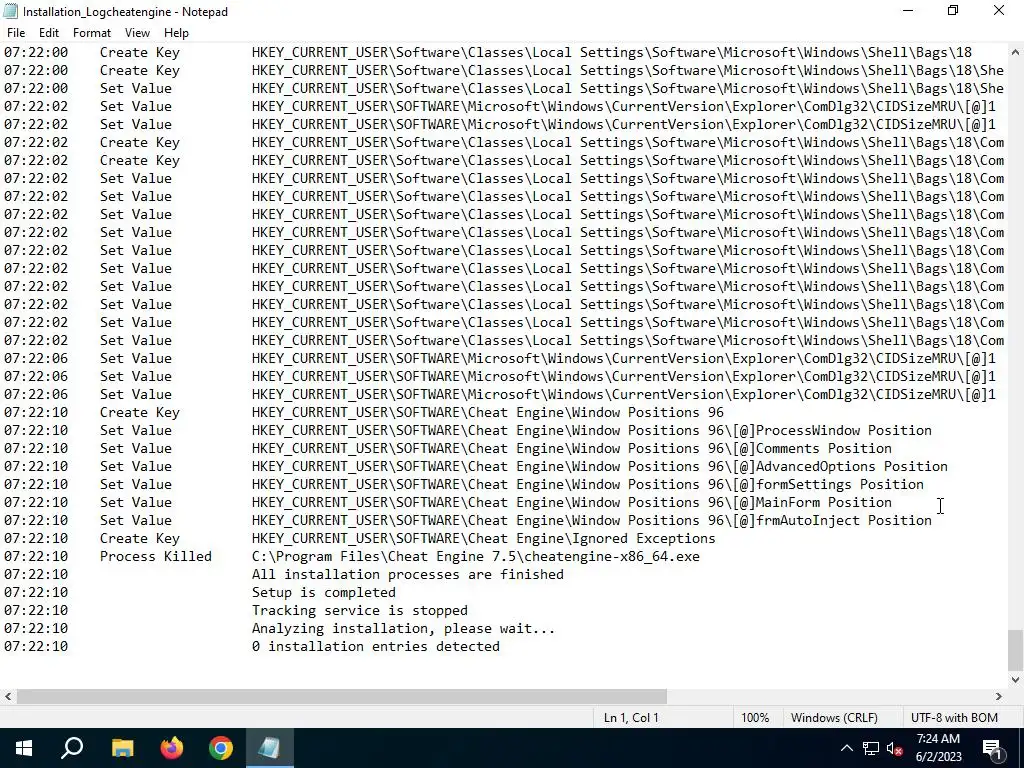This screenshot has width=1024, height=768.
Task: Minimize the Notepad window
Action: click(x=908, y=10)
